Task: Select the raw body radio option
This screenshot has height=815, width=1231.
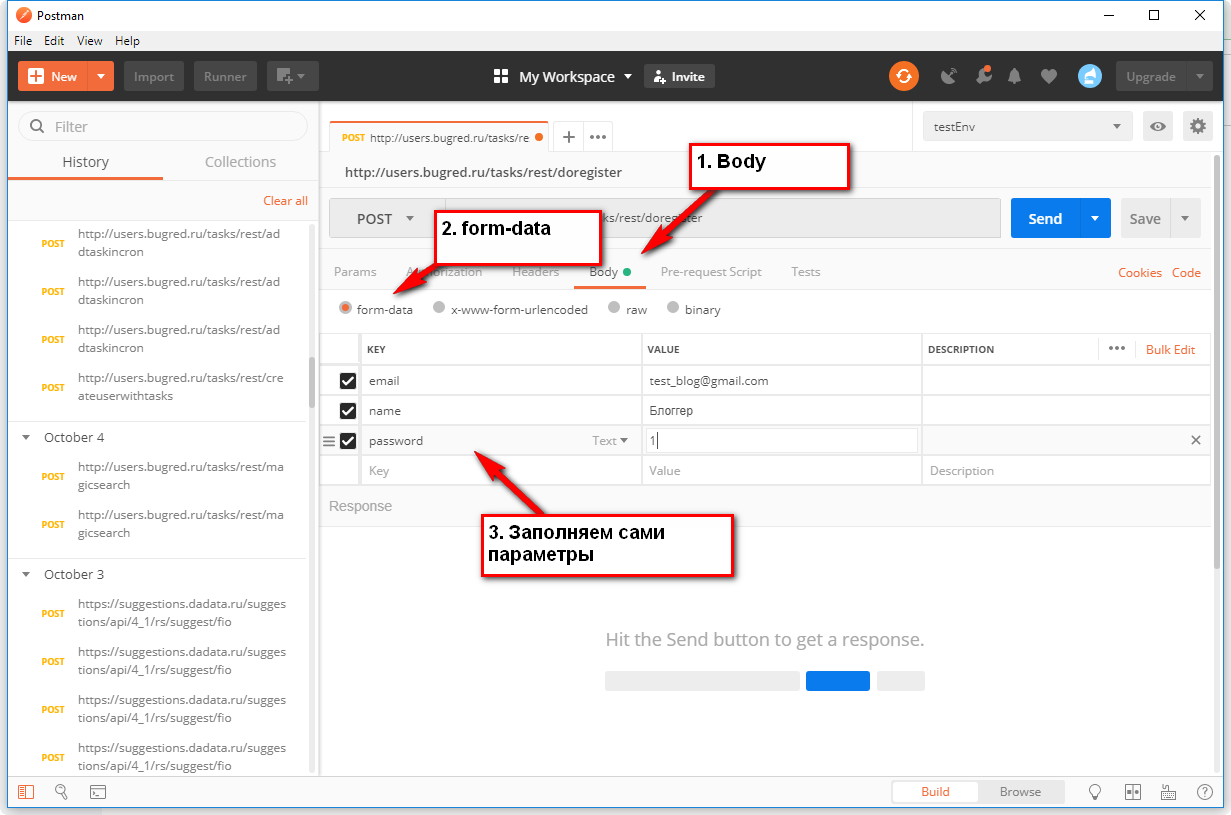Action: (615, 309)
